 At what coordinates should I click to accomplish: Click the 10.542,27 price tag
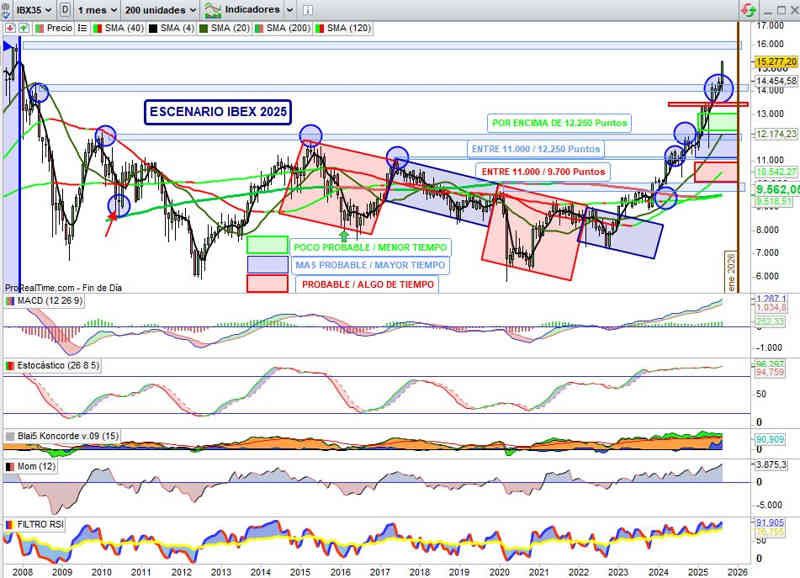coord(776,172)
